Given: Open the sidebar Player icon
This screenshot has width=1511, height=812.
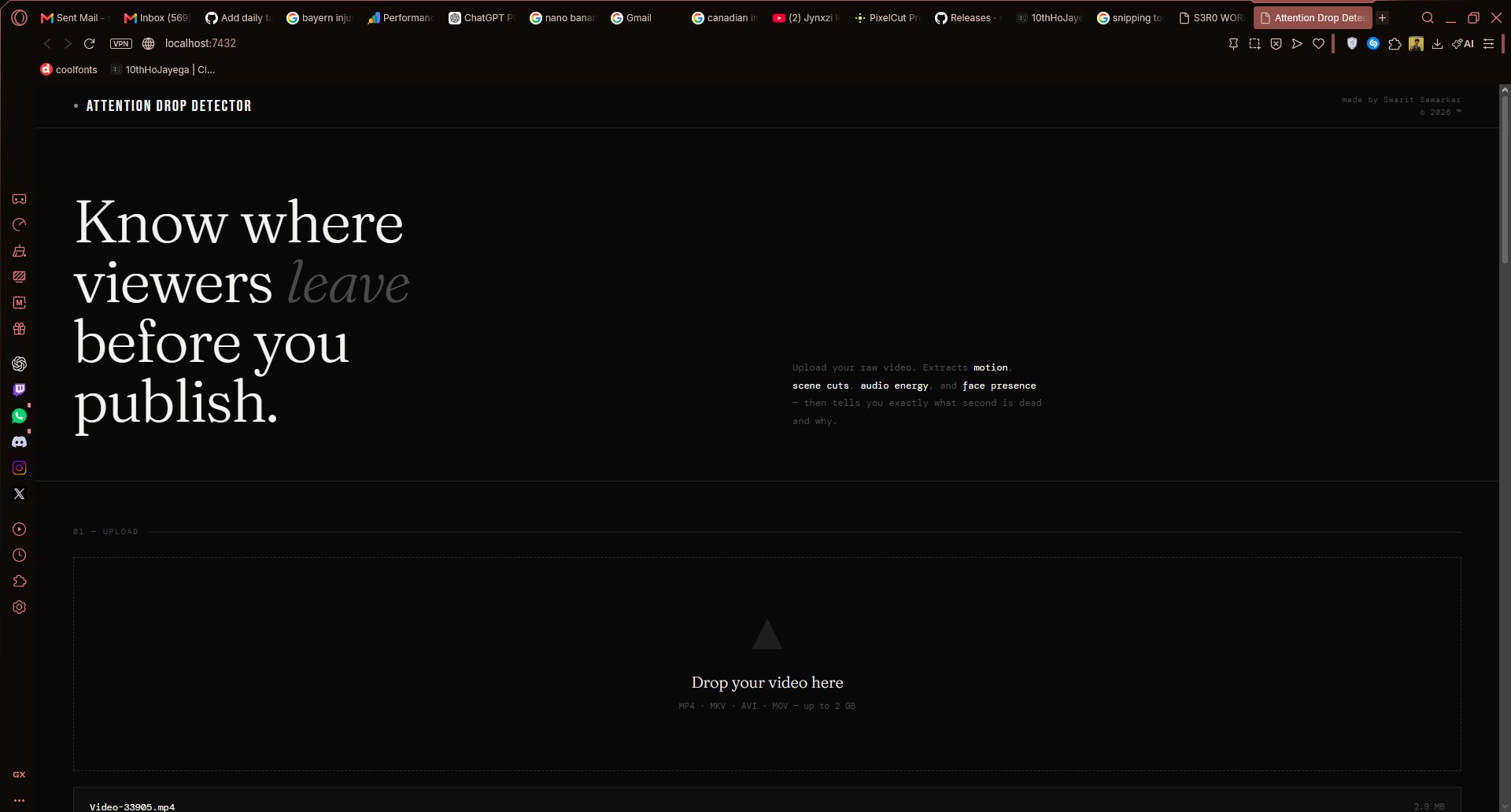Looking at the screenshot, I should click(x=20, y=530).
